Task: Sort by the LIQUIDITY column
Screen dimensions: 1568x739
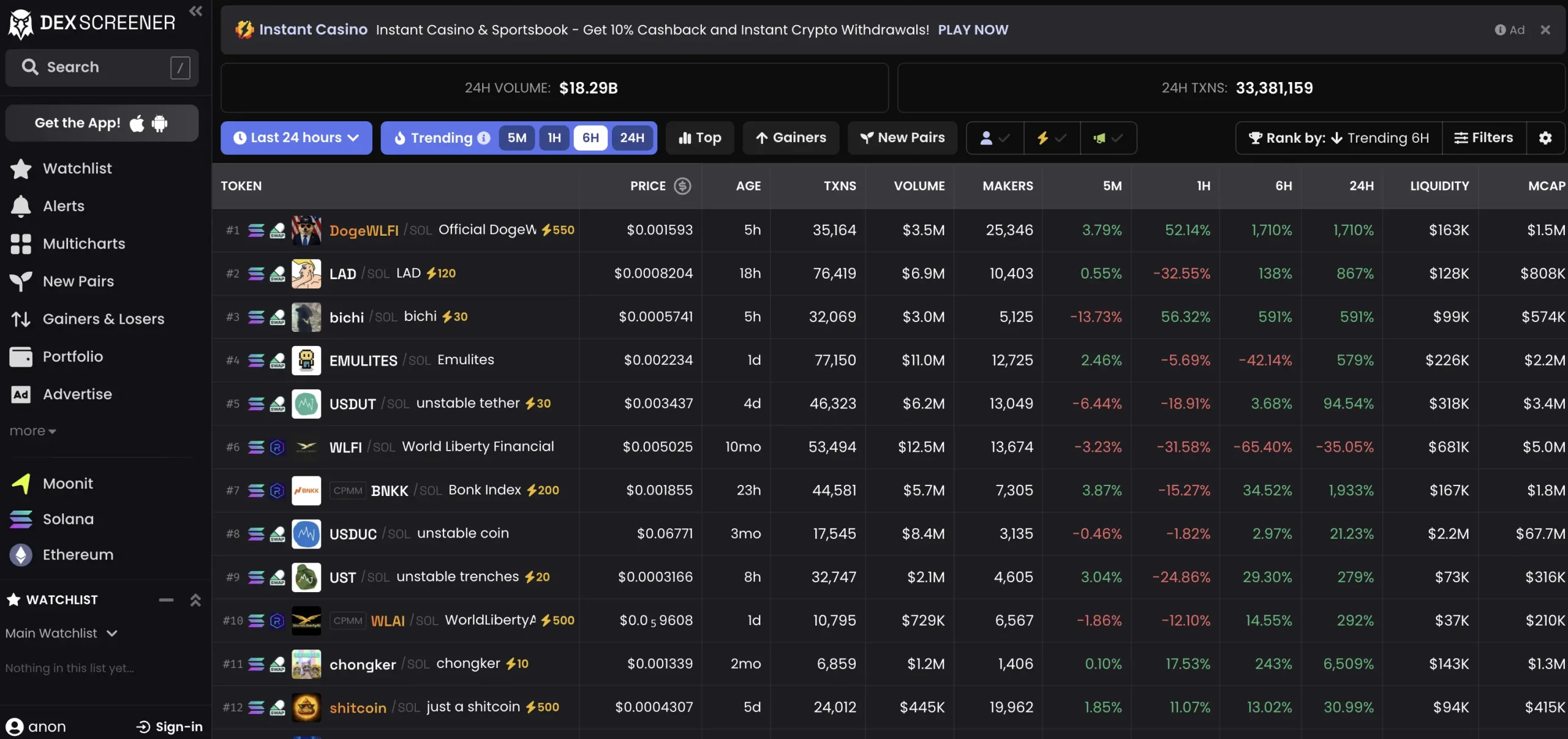Action: click(x=1439, y=186)
